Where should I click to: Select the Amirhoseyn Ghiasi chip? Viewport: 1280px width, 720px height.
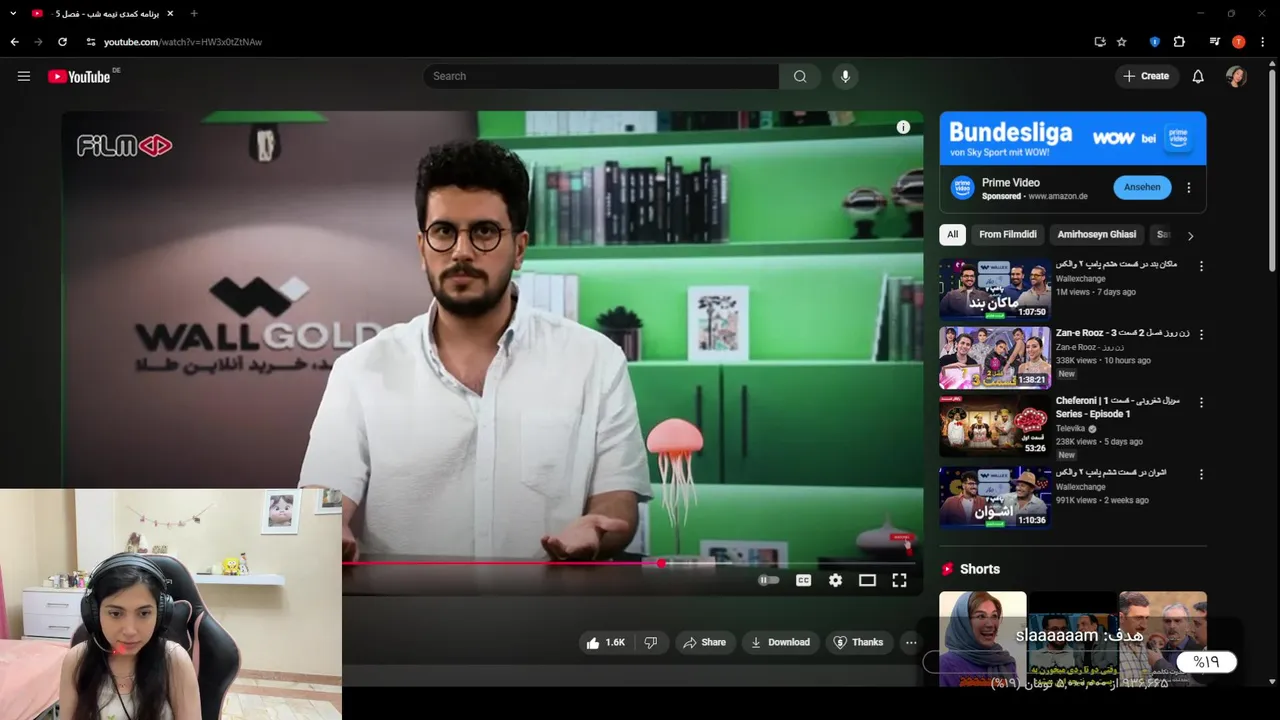[x=1097, y=234]
